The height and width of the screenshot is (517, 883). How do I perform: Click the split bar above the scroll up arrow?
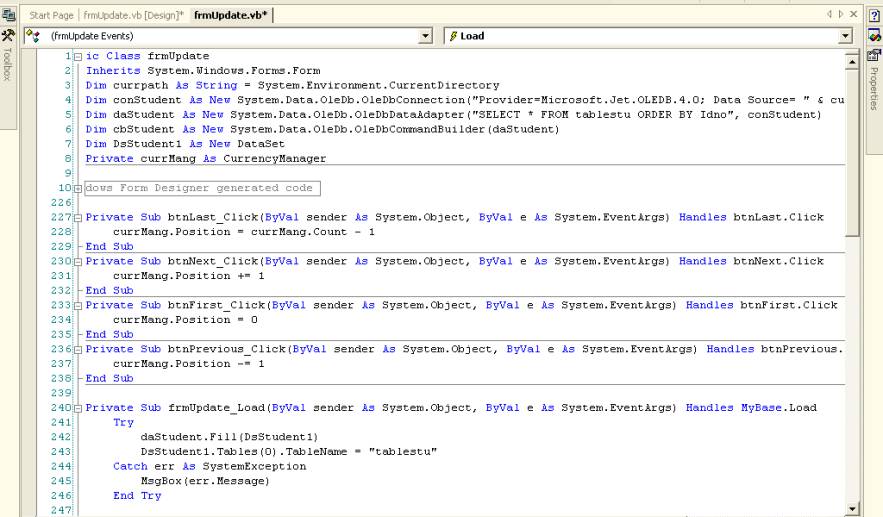pyautogui.click(x=851, y=52)
